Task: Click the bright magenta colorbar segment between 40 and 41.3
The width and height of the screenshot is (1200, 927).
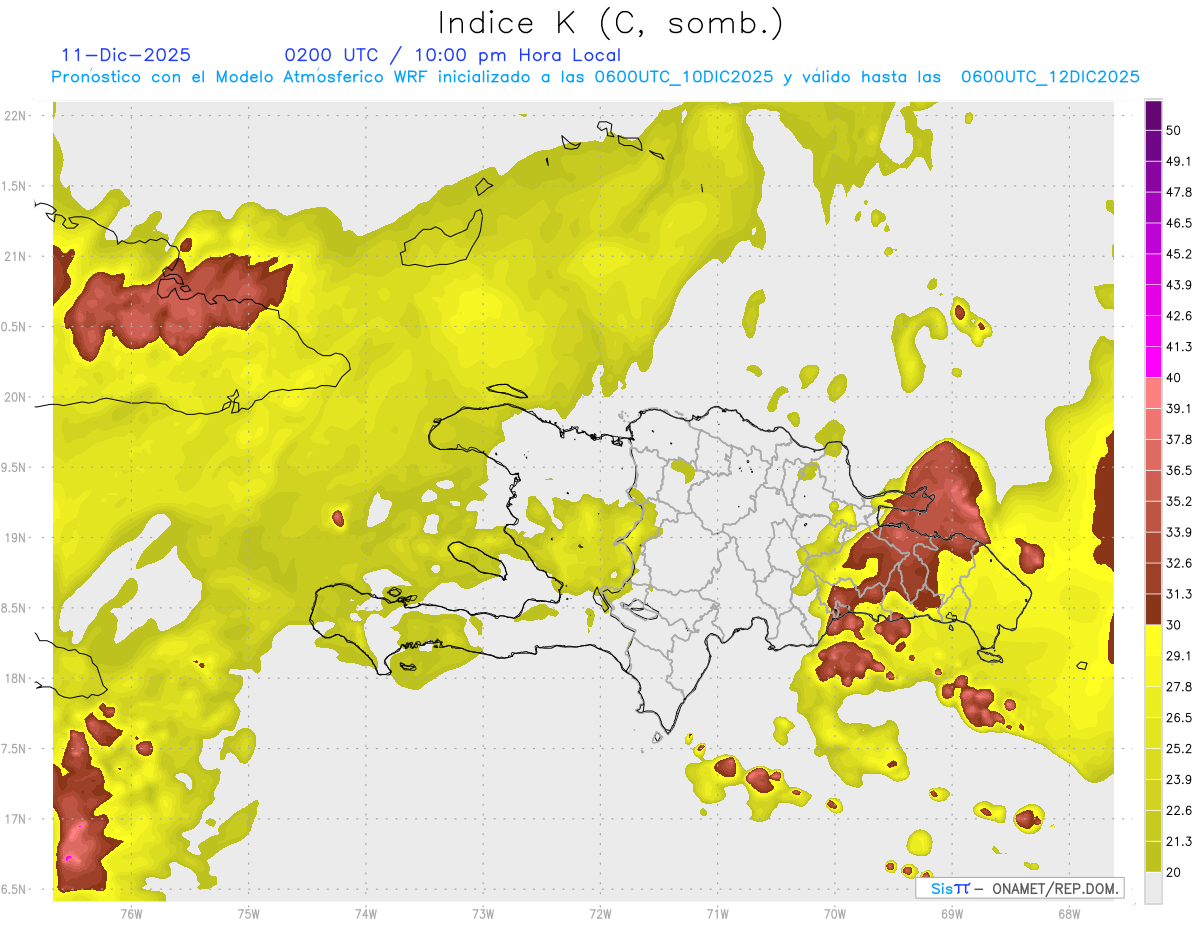Action: [x=1153, y=362]
